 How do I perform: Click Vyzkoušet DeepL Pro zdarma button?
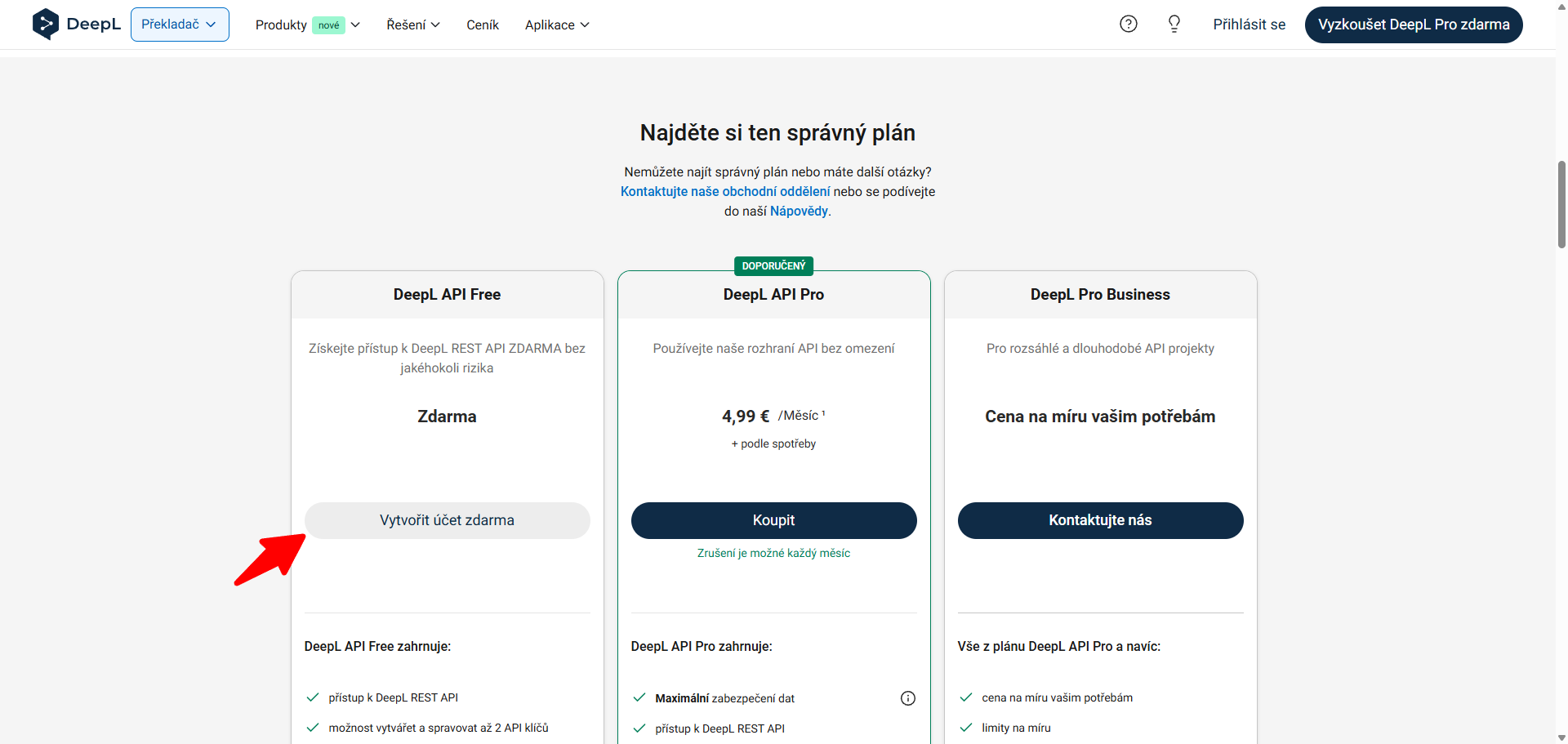click(1414, 25)
